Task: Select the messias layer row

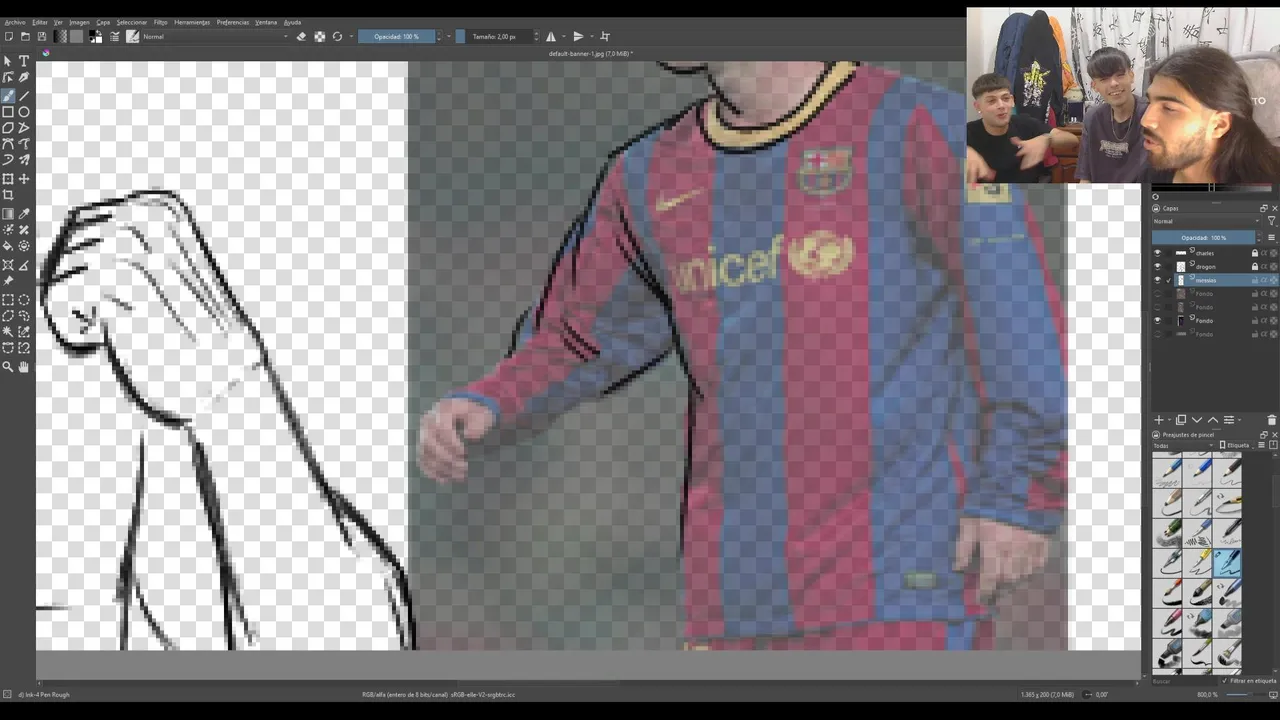Action: pyautogui.click(x=1215, y=281)
